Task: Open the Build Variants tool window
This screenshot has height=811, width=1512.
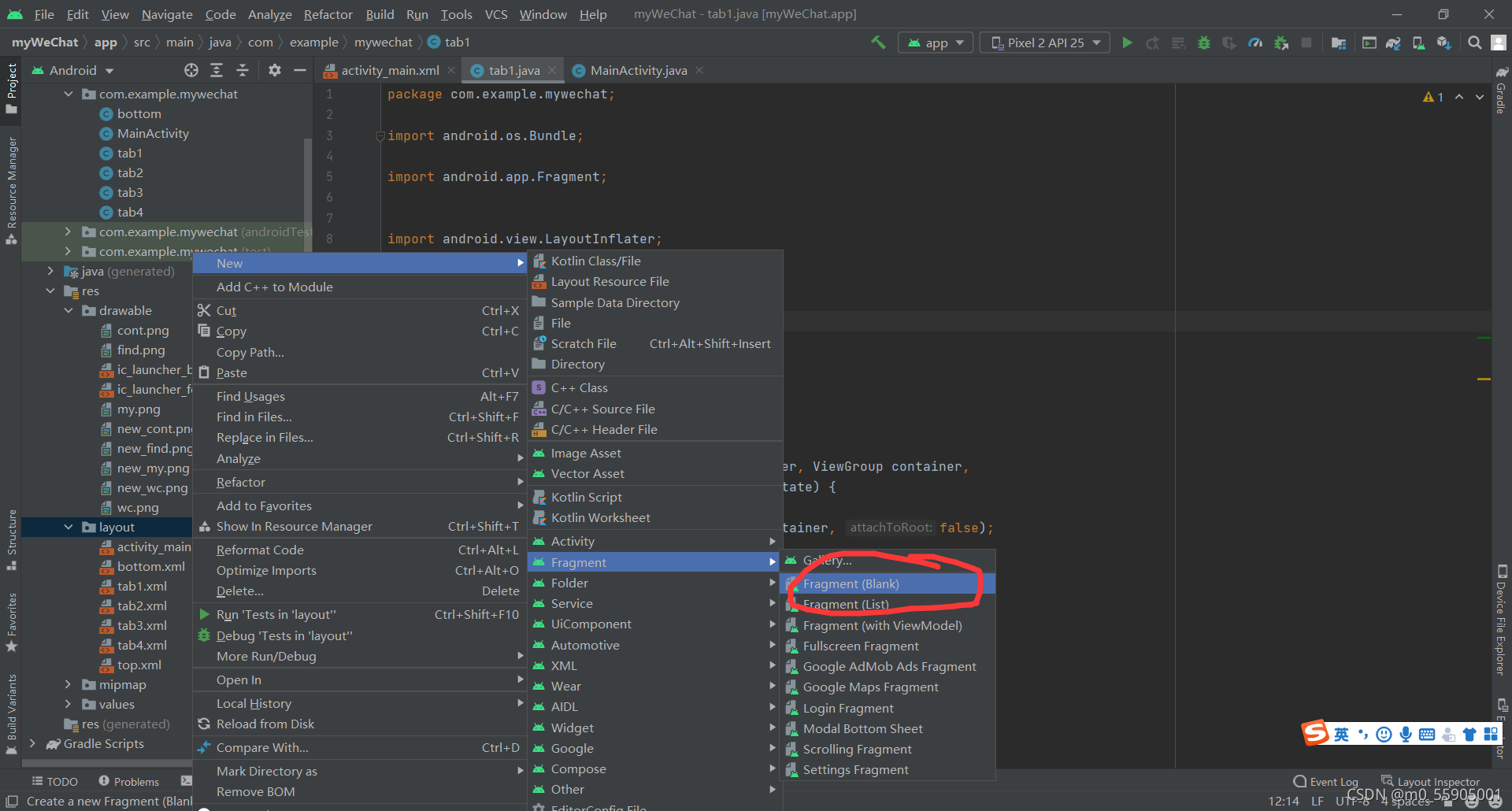Action: [11, 713]
